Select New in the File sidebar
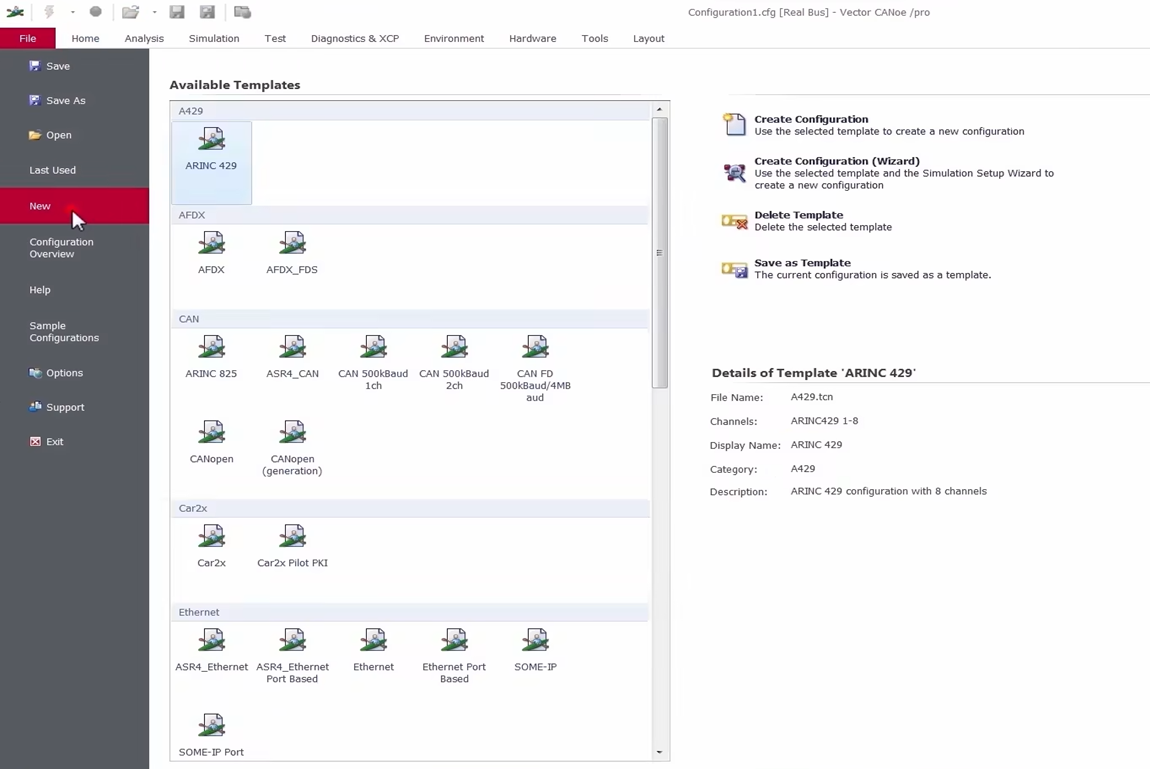This screenshot has width=1150, height=769. (74, 206)
